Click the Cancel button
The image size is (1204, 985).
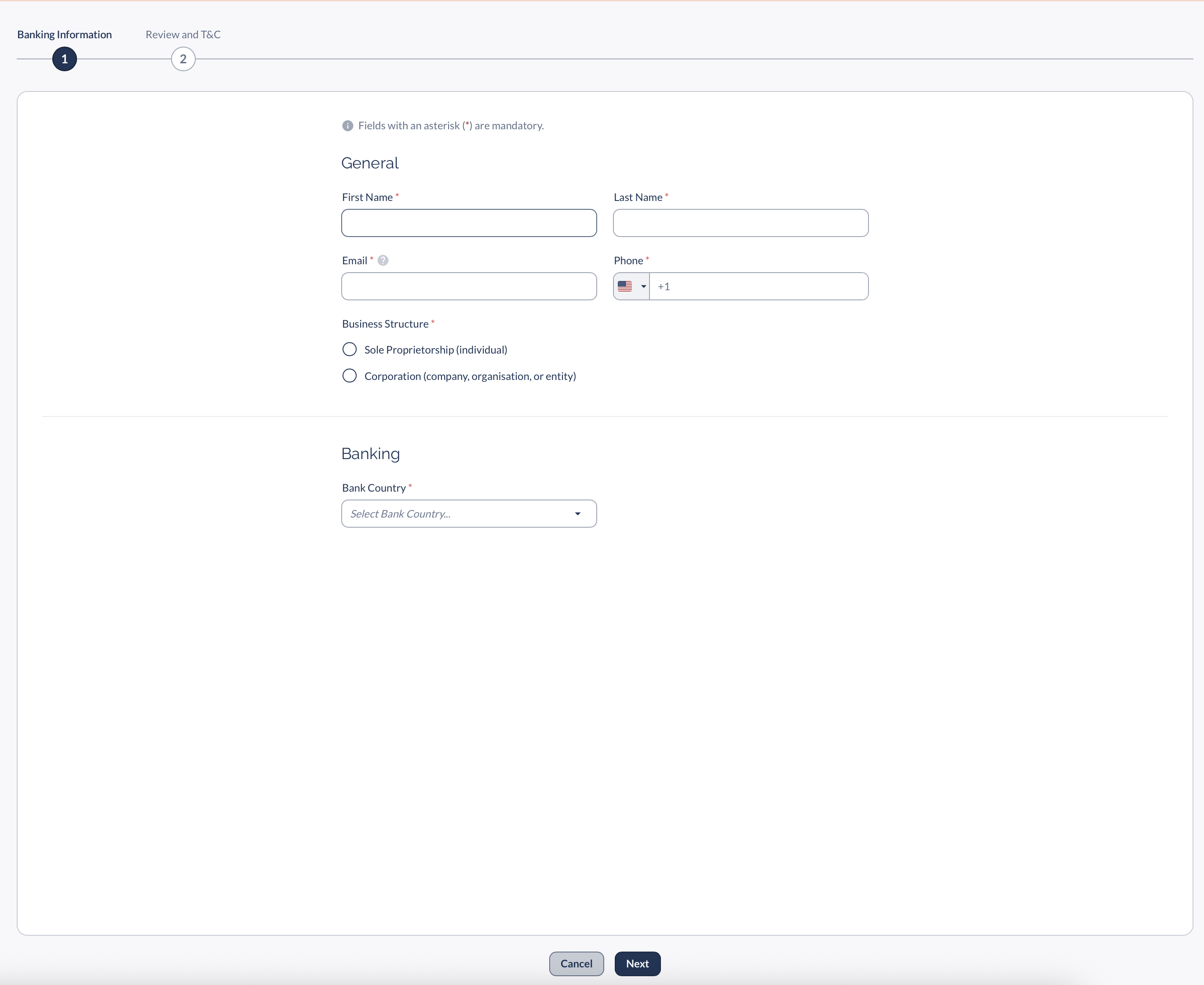pyautogui.click(x=576, y=963)
